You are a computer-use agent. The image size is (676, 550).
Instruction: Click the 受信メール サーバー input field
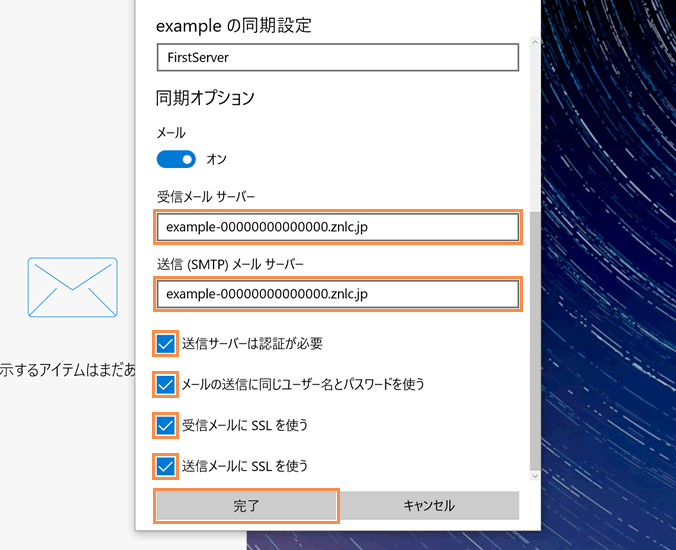pyautogui.click(x=338, y=227)
